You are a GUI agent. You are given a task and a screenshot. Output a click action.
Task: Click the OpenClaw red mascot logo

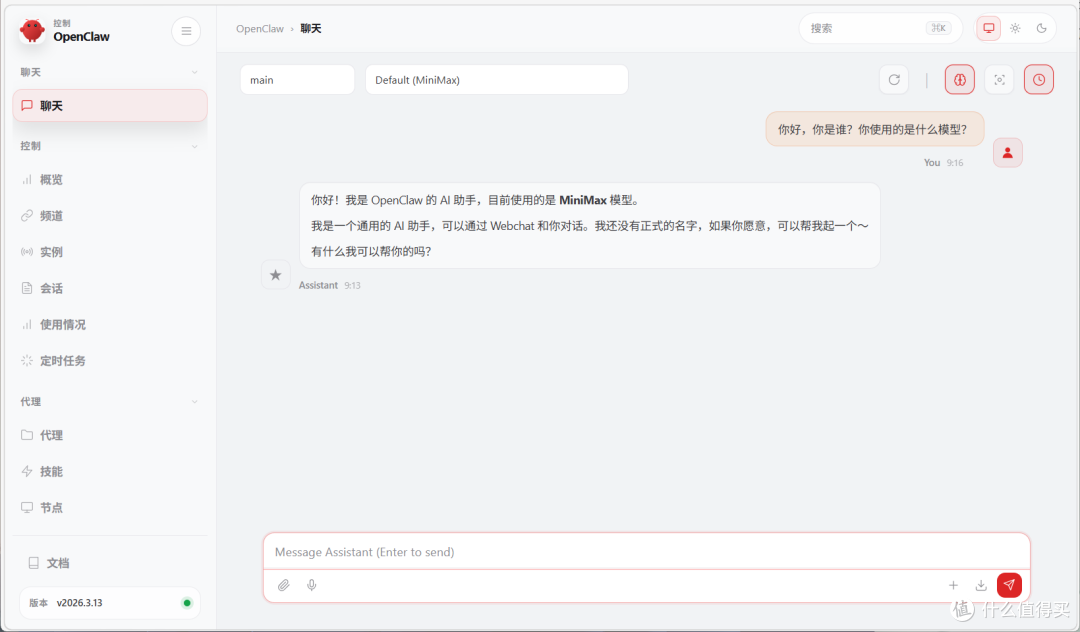click(32, 30)
